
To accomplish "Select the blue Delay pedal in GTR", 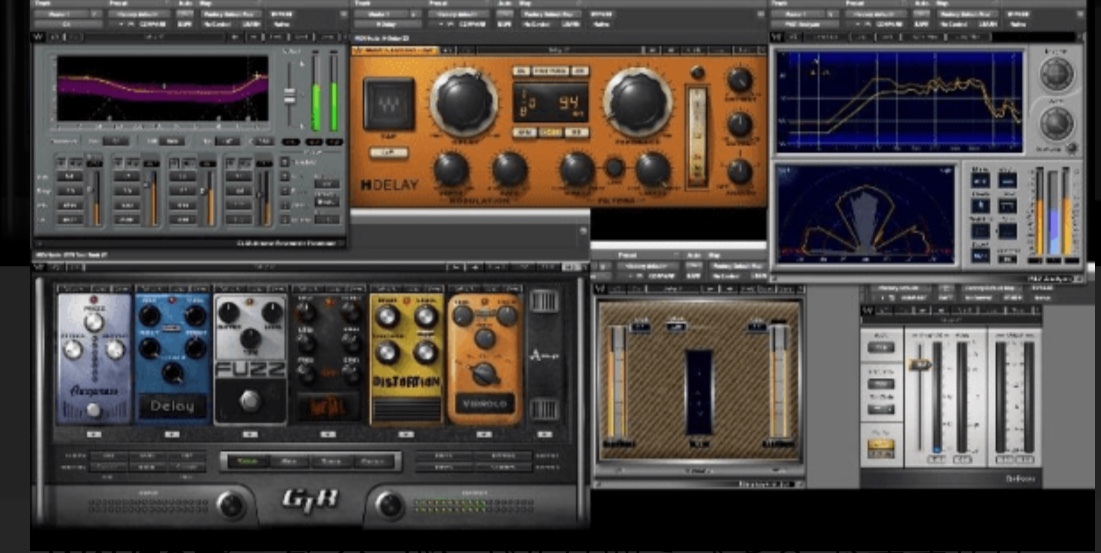I will tap(172, 358).
